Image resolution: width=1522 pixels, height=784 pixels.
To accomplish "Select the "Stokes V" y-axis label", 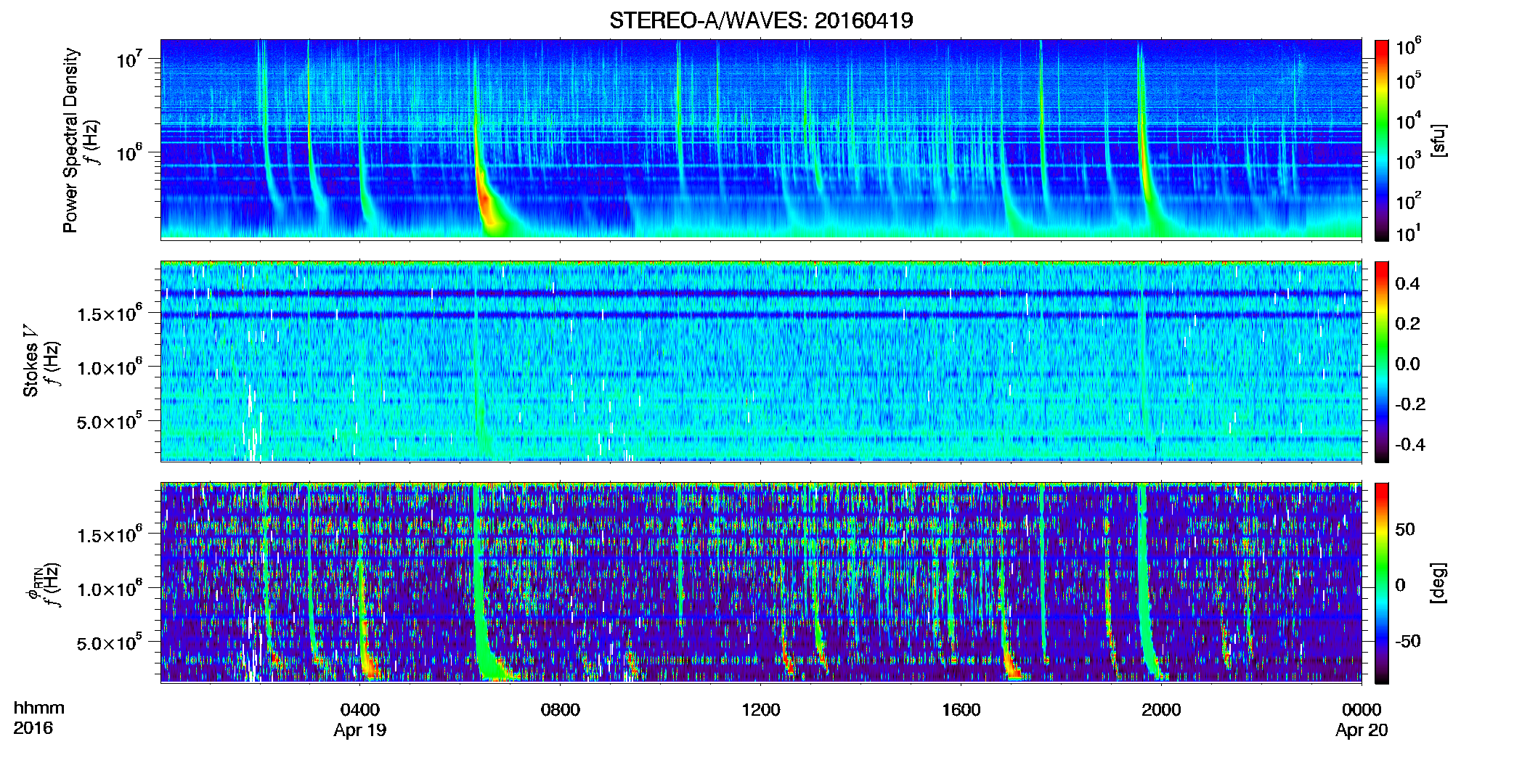I will [x=31, y=361].
